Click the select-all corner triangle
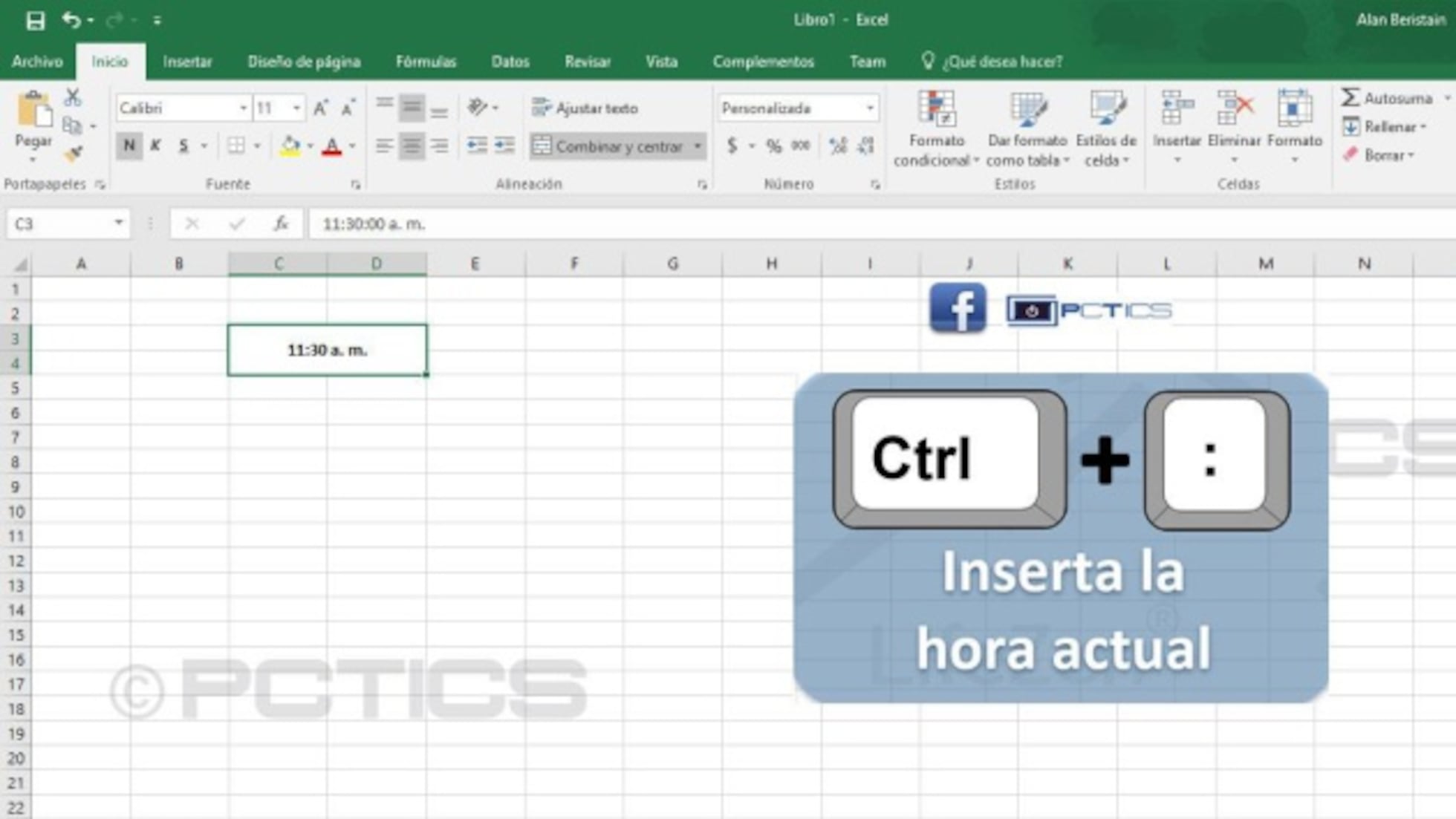1456x819 pixels. coord(20,264)
